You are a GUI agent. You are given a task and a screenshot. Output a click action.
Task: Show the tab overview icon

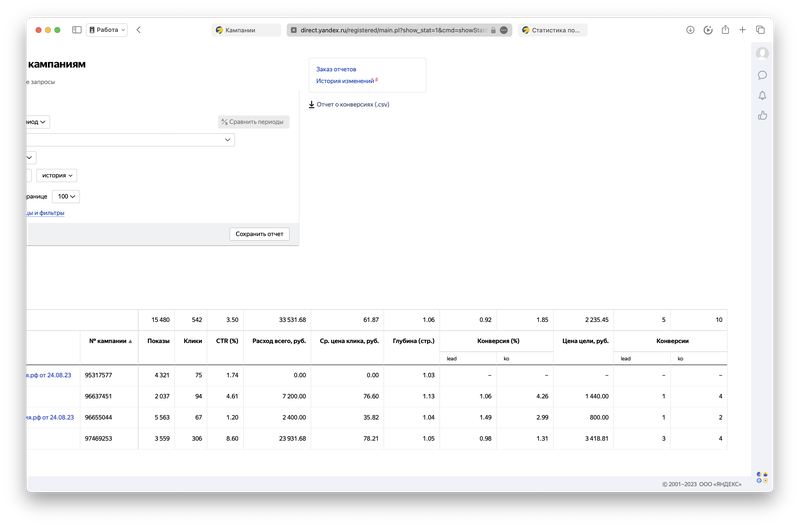tap(760, 30)
